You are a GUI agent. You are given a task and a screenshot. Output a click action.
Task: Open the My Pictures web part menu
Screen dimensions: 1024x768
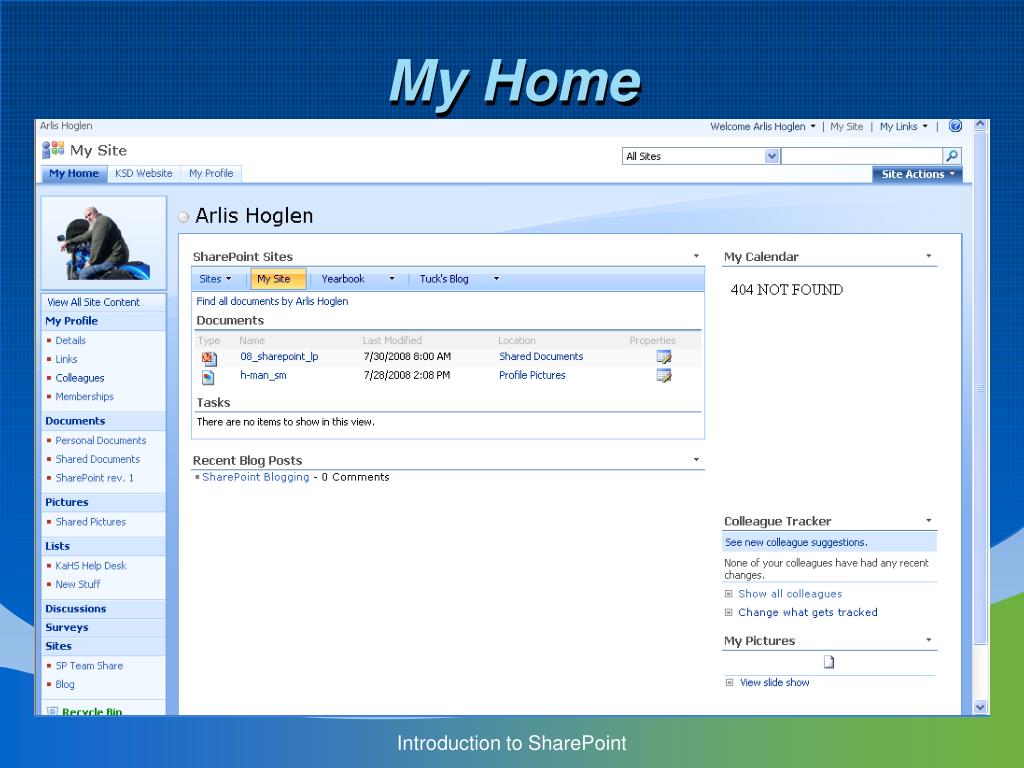pyautogui.click(x=929, y=640)
